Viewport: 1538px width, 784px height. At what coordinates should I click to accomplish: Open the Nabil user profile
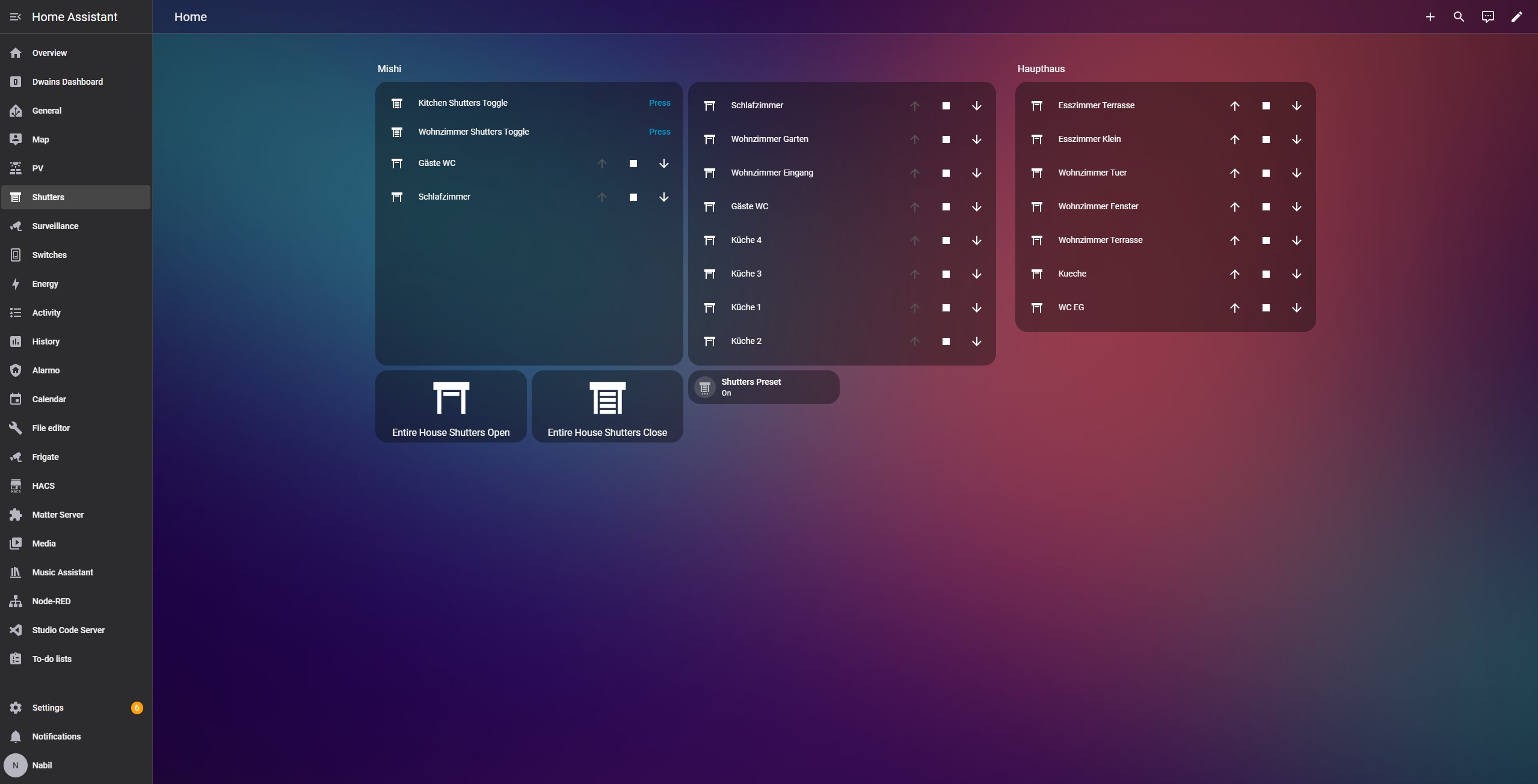(42, 765)
